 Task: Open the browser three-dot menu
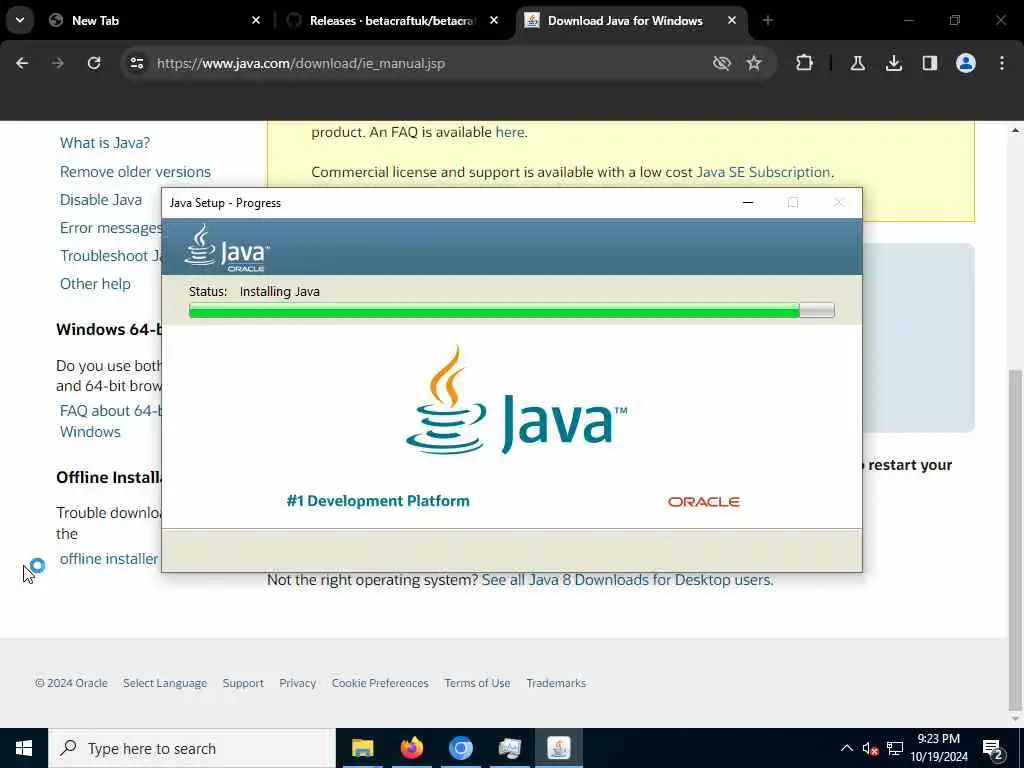point(1002,63)
